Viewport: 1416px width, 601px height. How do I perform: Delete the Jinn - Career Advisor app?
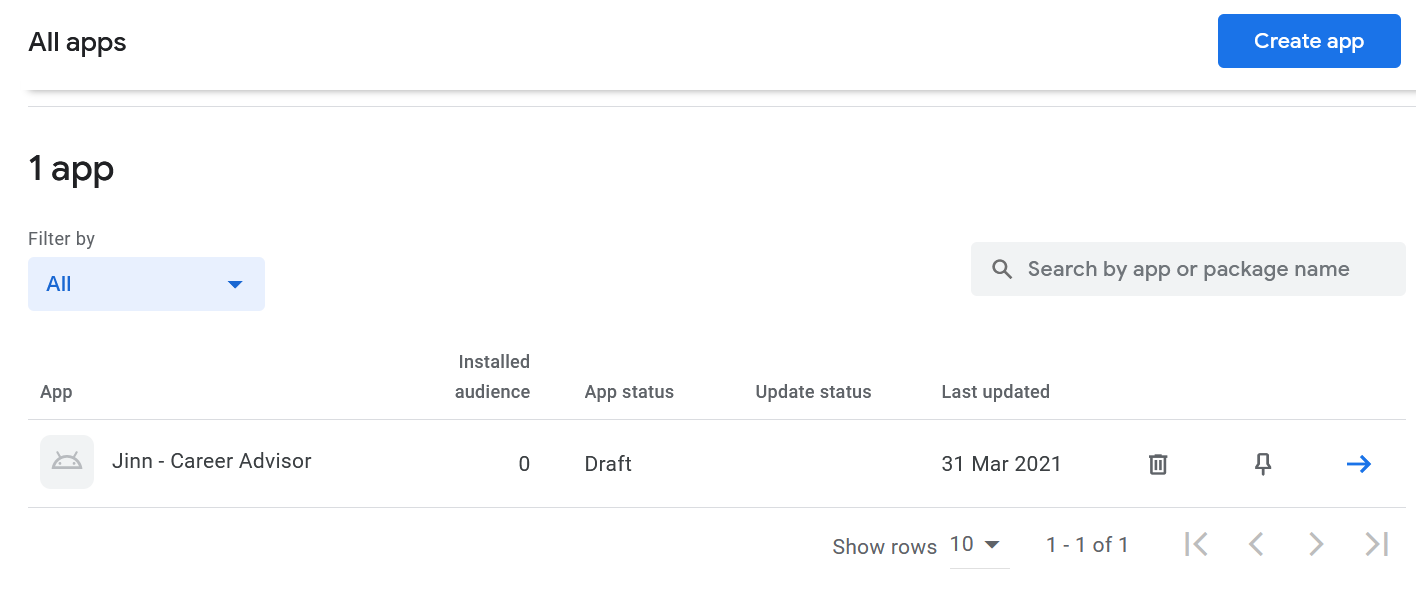point(1158,464)
